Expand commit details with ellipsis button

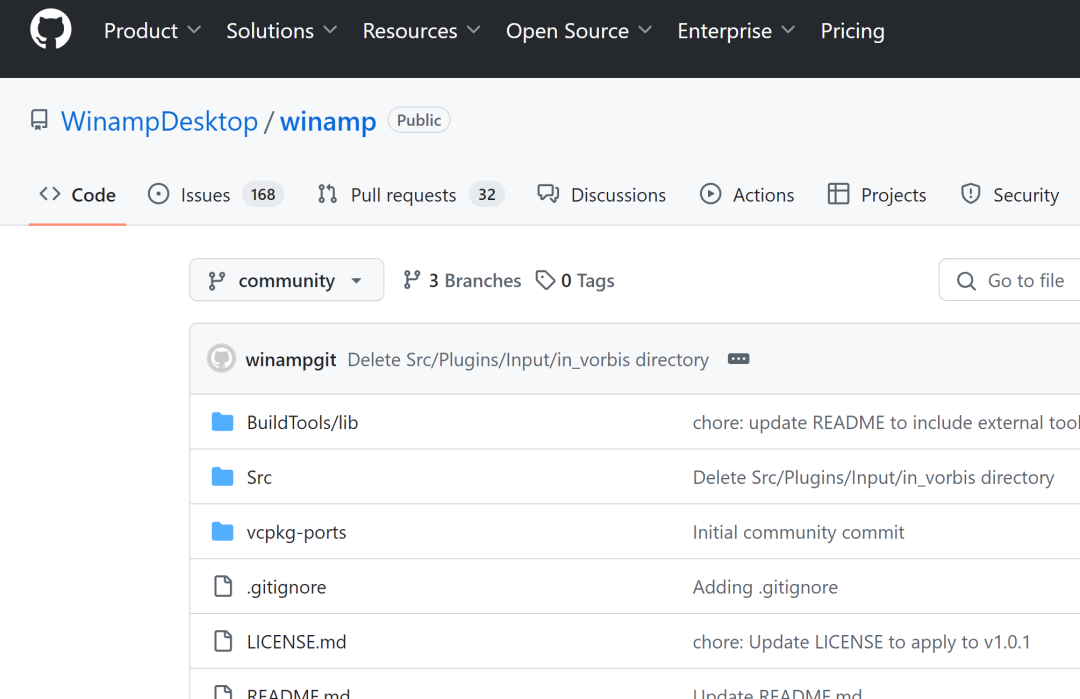point(738,359)
